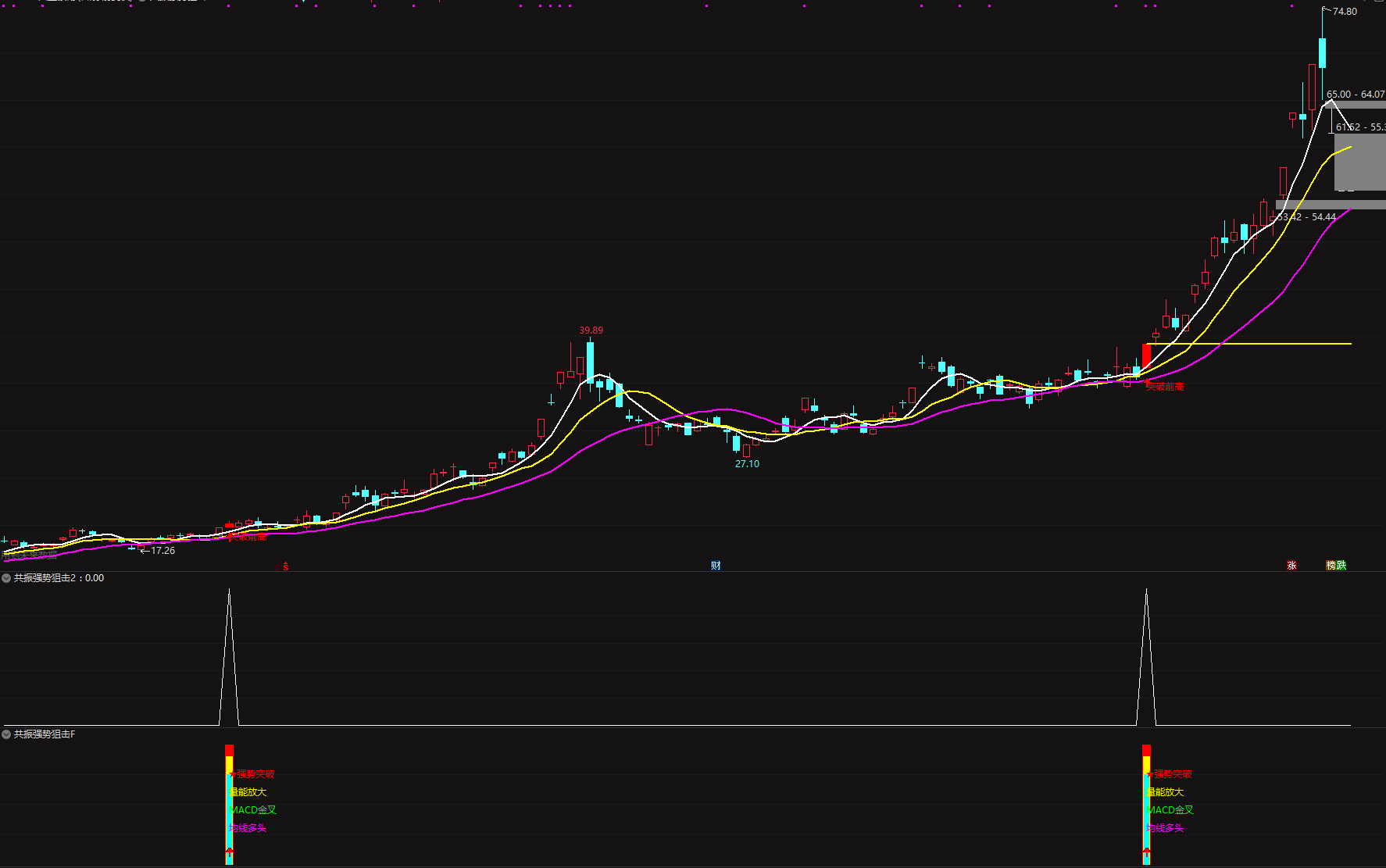Click the gray 65.00 - 64.07 price band
Screen dimensions: 1386x868
coord(1354,105)
